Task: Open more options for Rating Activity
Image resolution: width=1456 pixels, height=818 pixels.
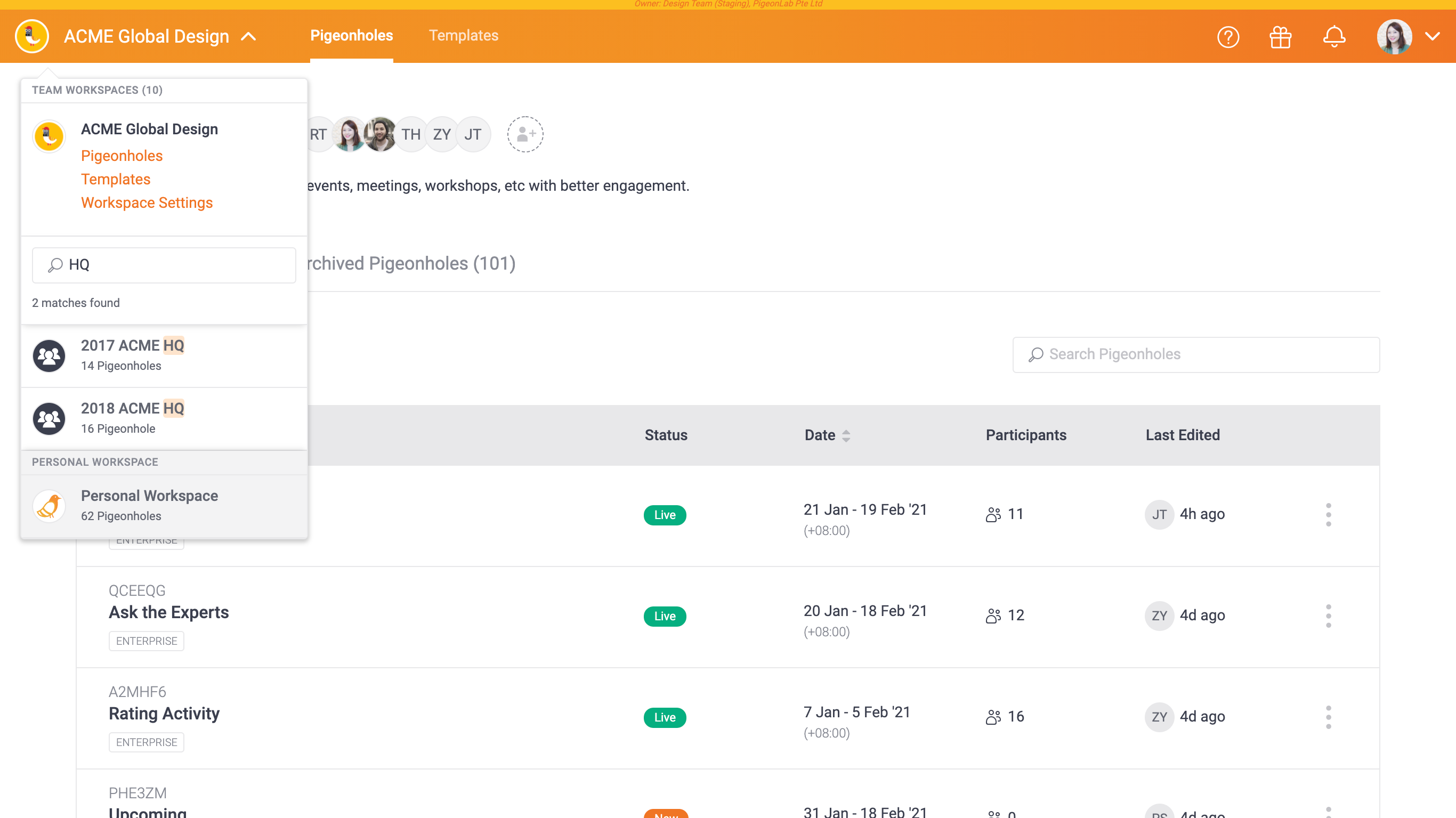Action: click(1328, 717)
